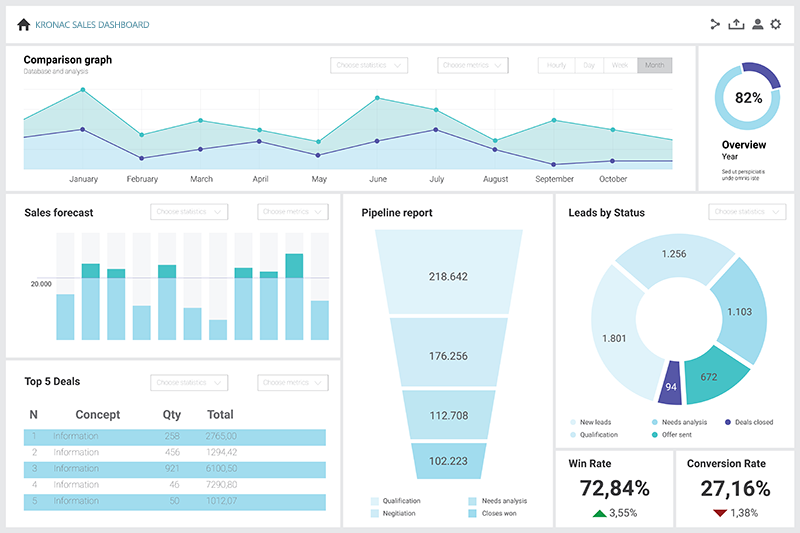This screenshot has width=800, height=533.
Task: Select the Week time range tab
Action: pos(620,66)
